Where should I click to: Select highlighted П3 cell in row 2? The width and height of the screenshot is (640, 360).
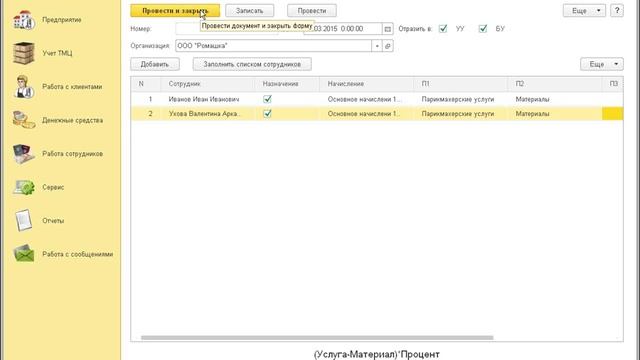[x=613, y=113]
